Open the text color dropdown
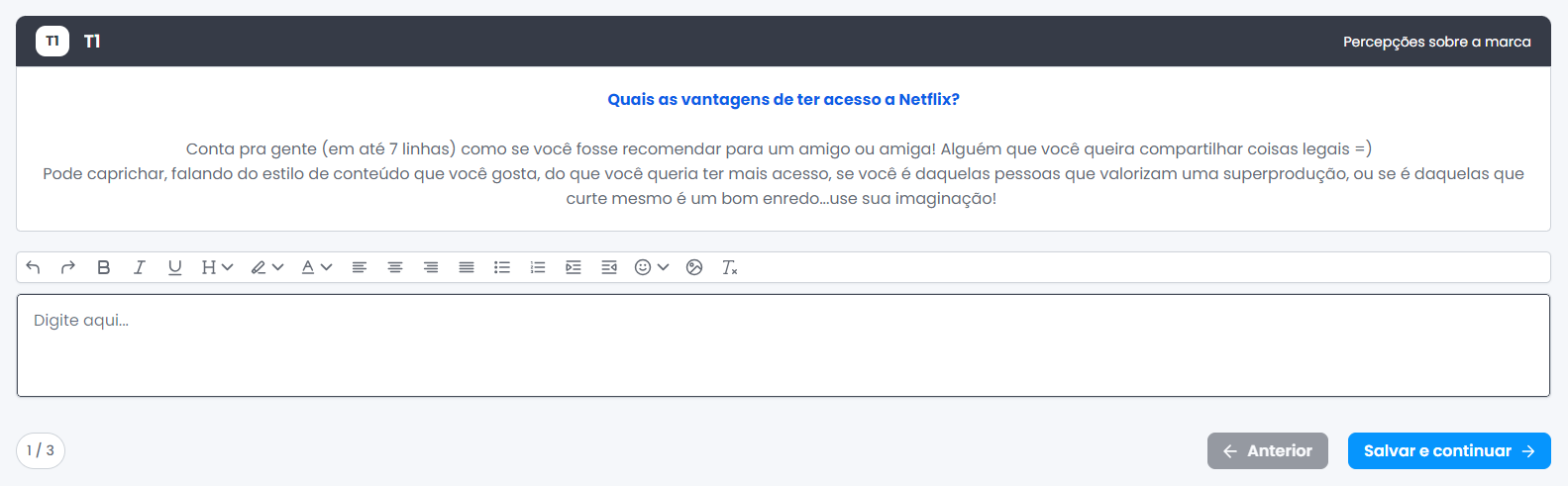 click(317, 267)
